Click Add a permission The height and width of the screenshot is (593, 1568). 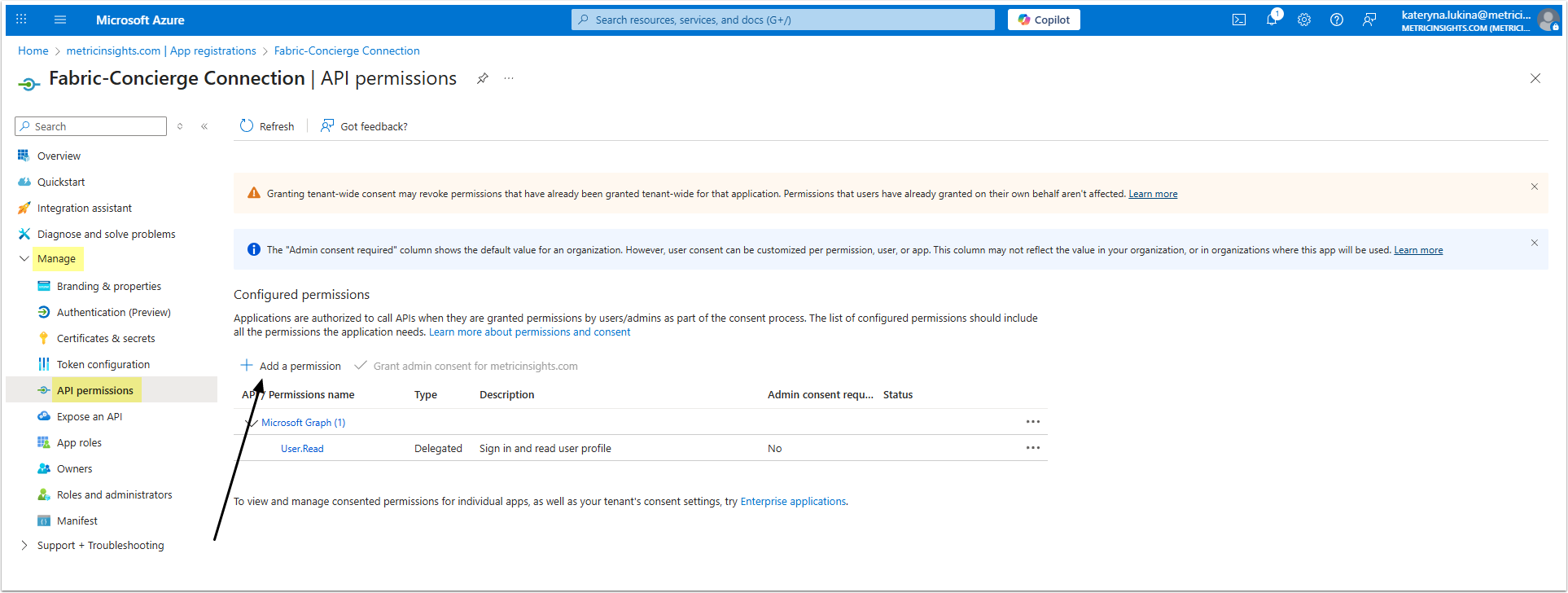(291, 366)
